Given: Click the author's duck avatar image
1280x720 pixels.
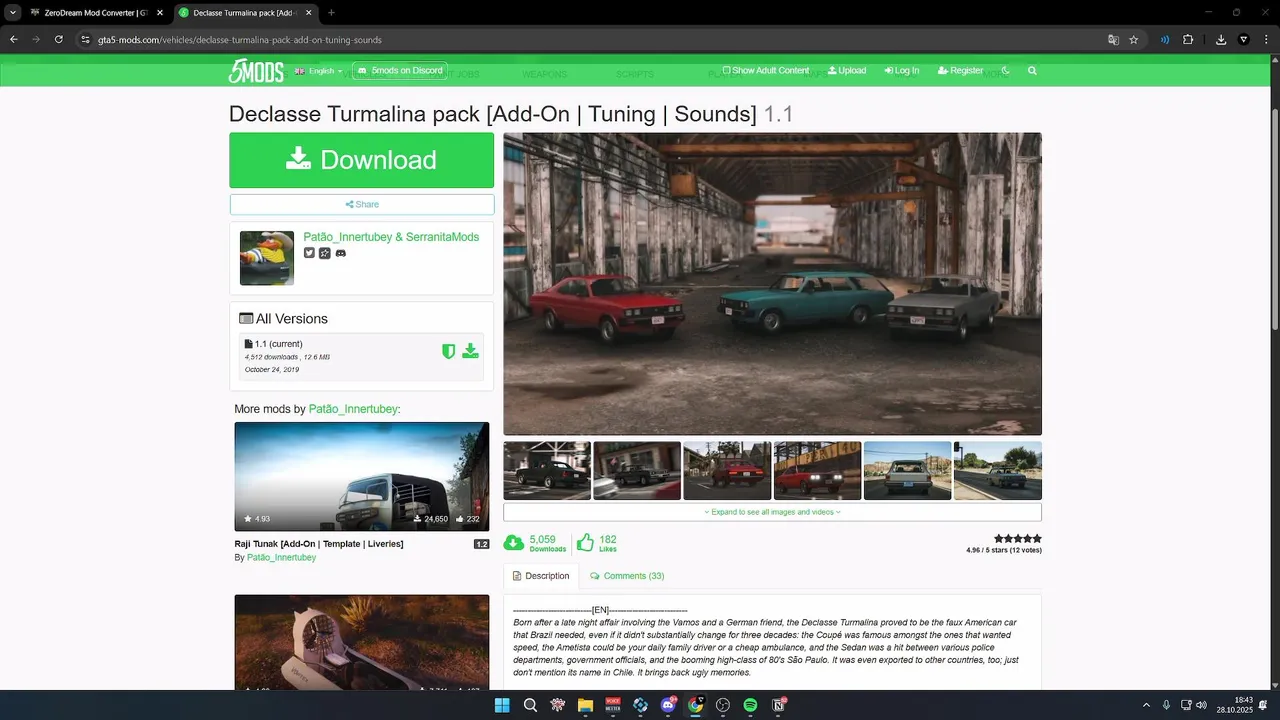Looking at the screenshot, I should coord(267,258).
